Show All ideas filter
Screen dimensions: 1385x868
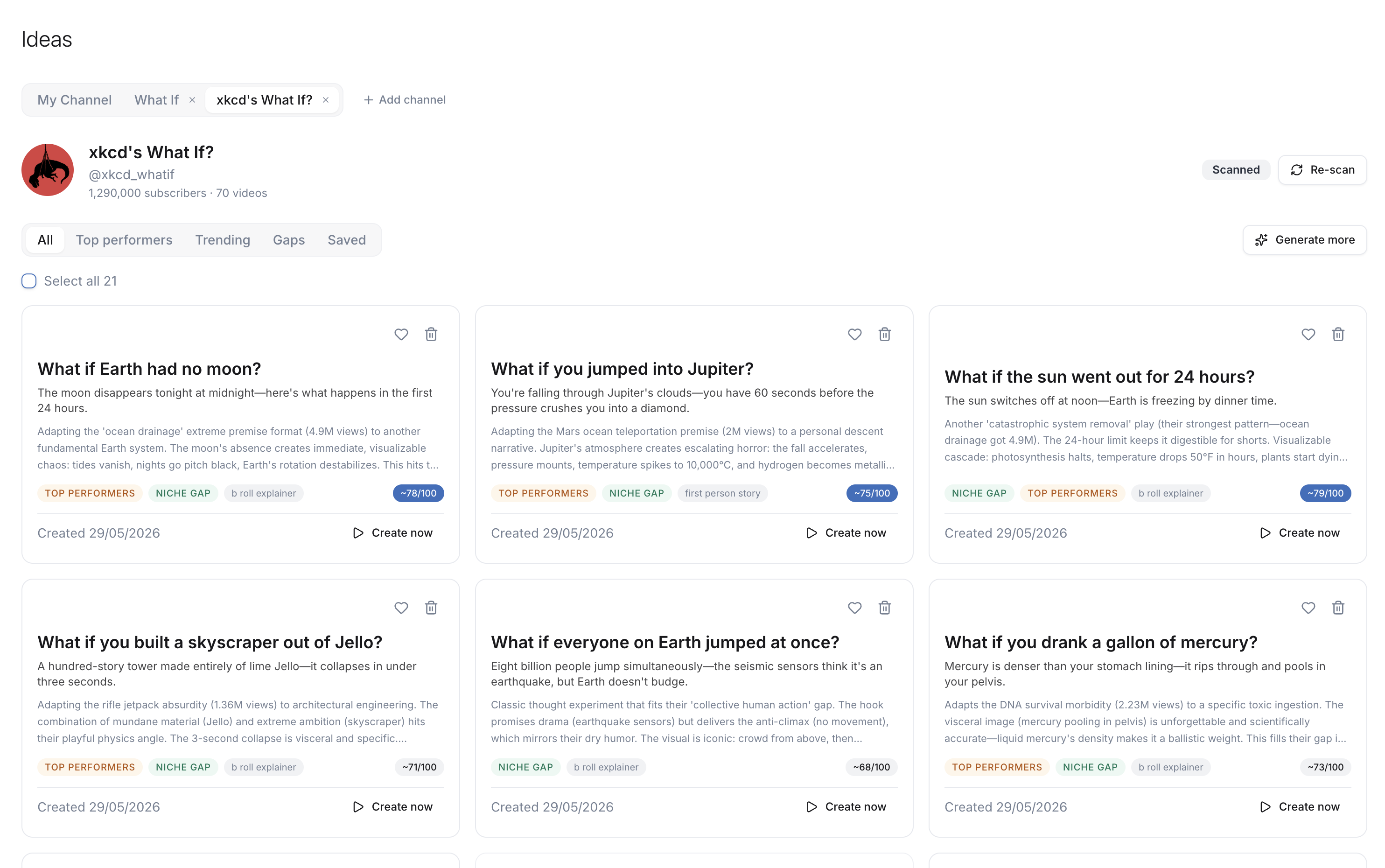point(45,240)
